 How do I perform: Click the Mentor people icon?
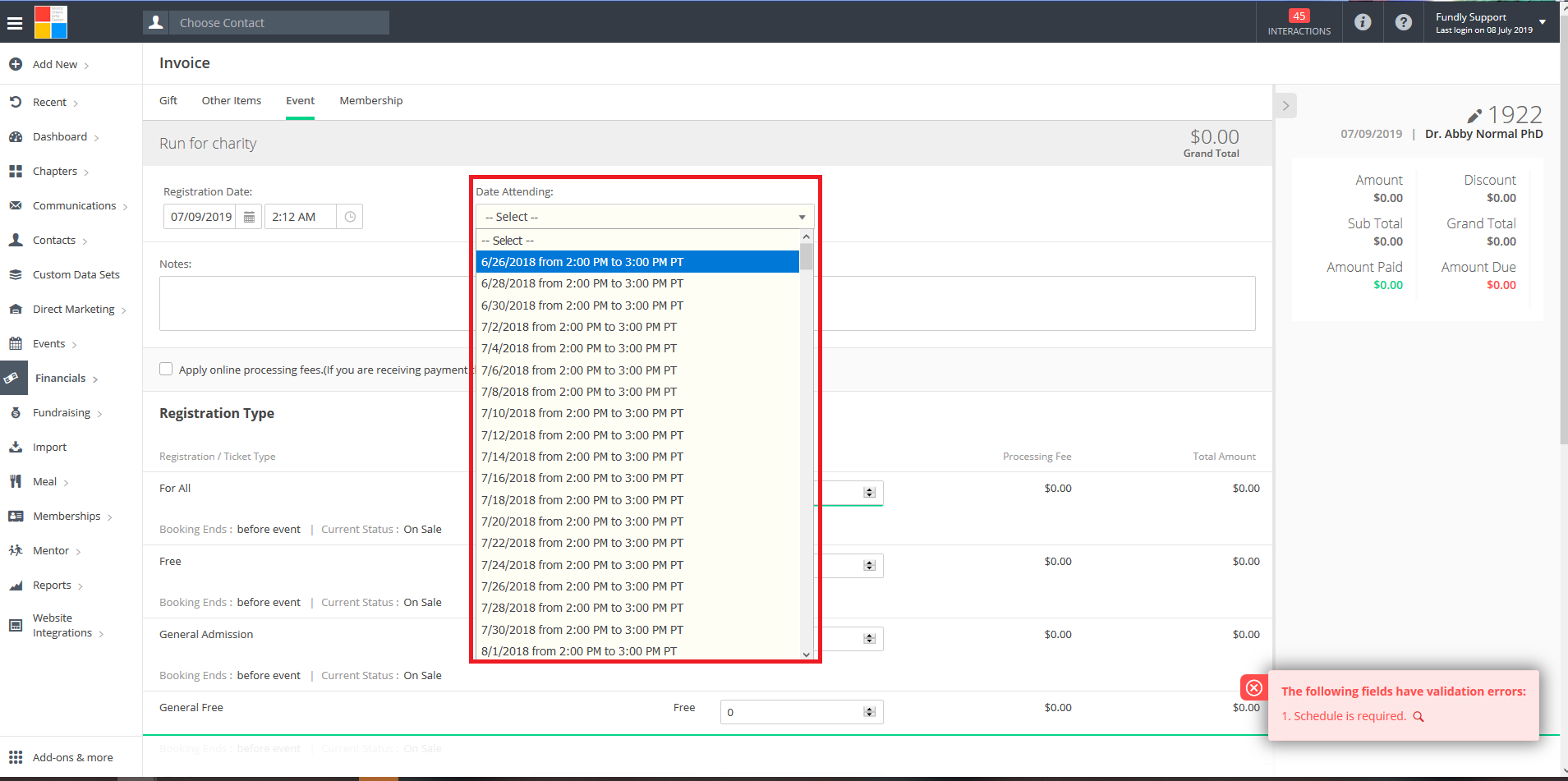(16, 550)
